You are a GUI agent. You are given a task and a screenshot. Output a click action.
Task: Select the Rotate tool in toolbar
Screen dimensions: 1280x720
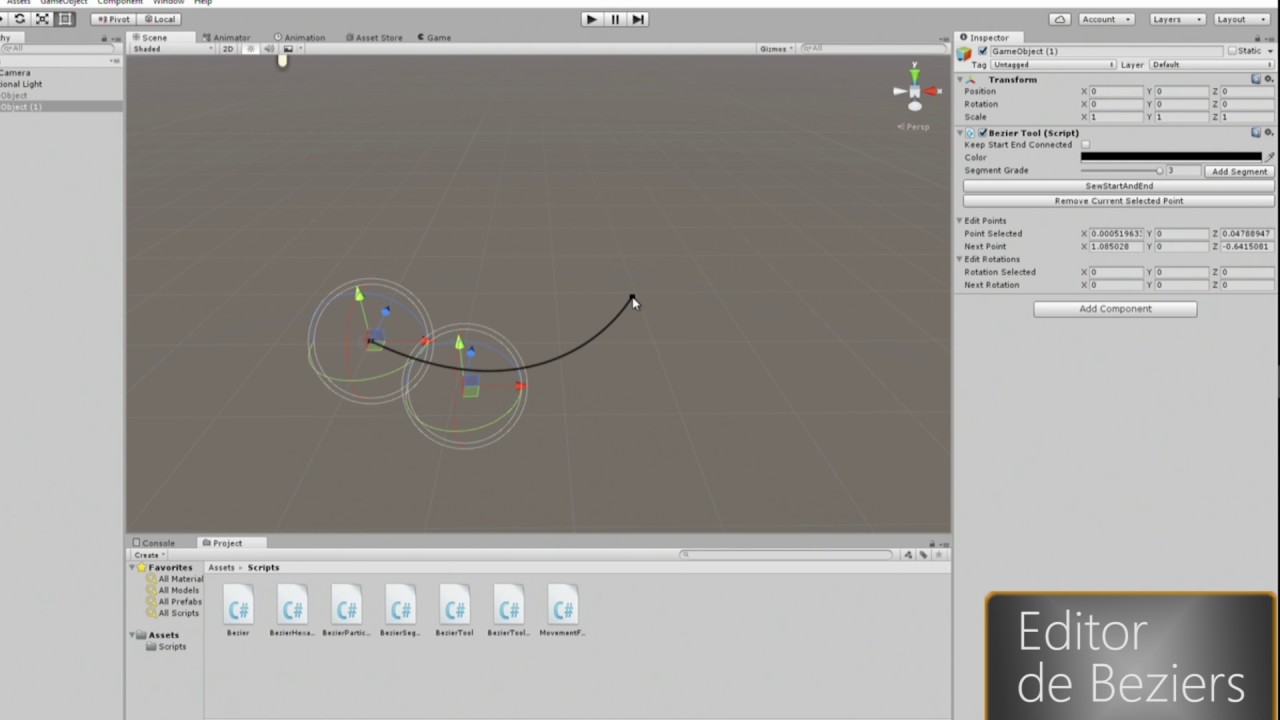coord(19,19)
